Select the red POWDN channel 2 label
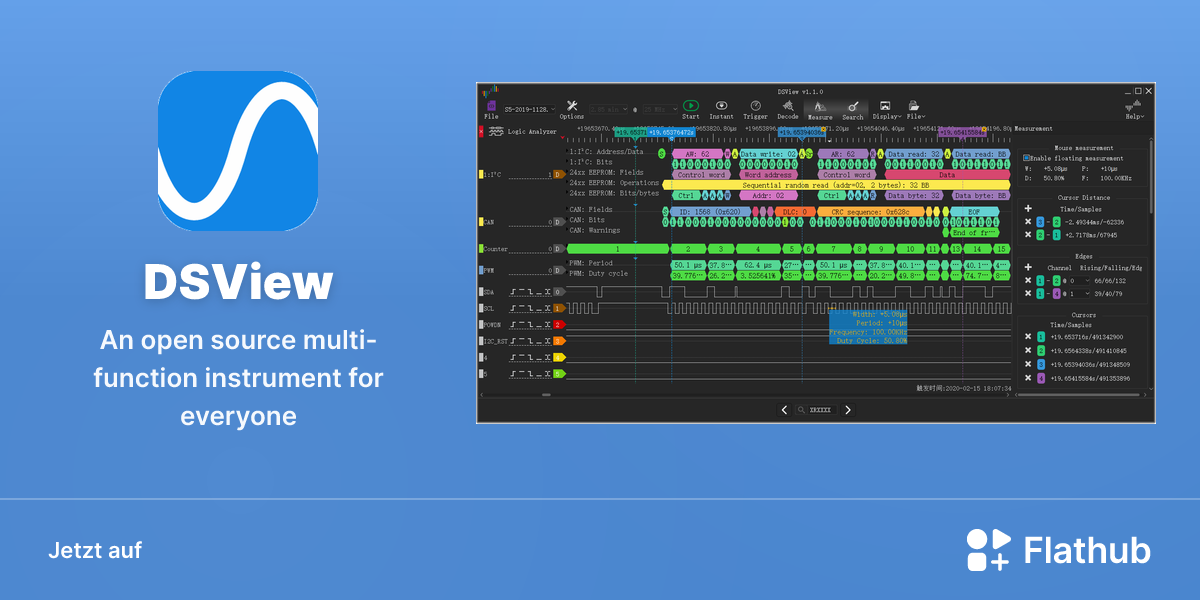 coord(558,324)
